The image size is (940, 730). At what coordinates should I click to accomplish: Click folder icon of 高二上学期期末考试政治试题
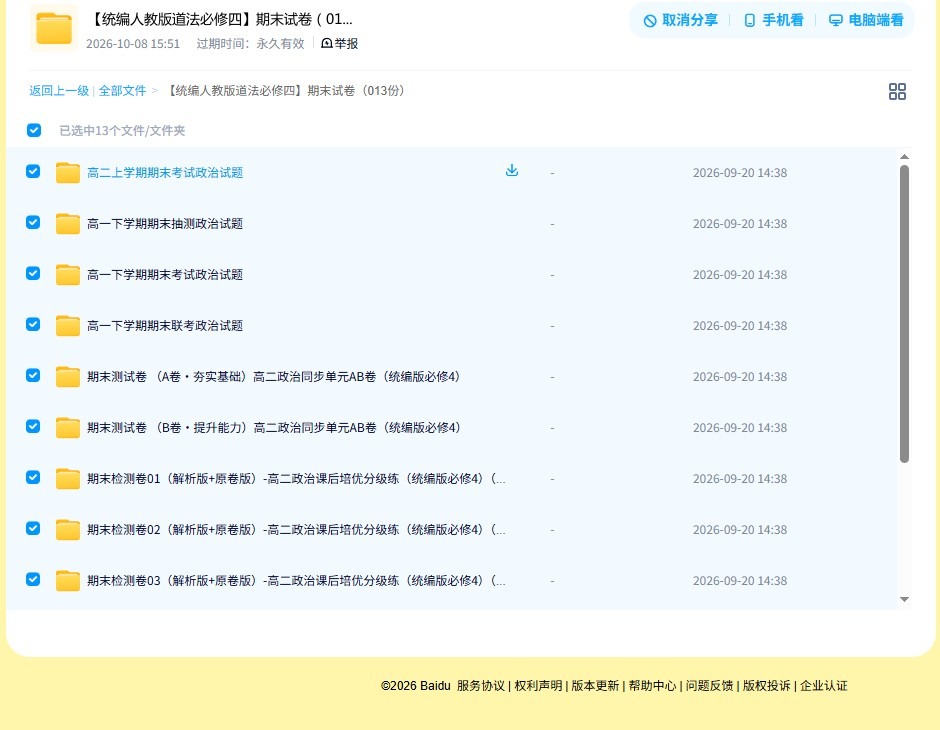point(68,173)
